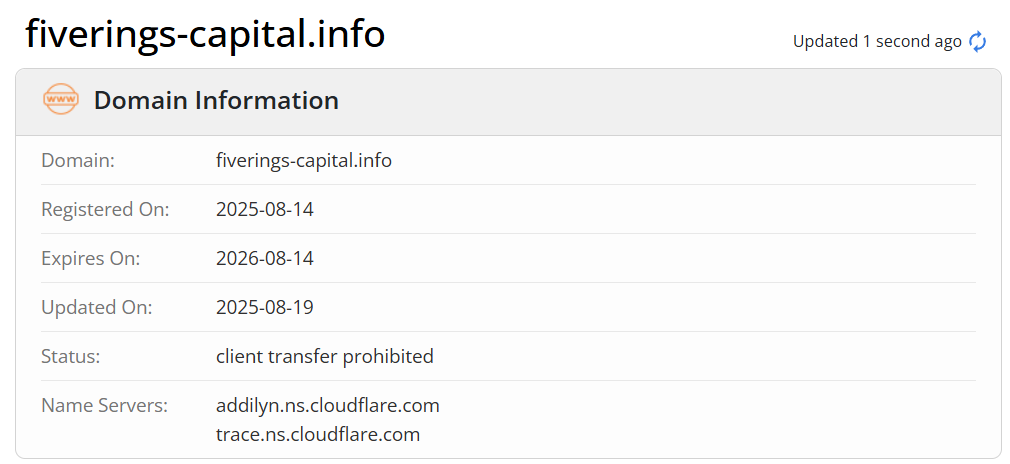Click the Registered On date 2025-08-14
This screenshot has width=1010, height=464.
[265, 209]
